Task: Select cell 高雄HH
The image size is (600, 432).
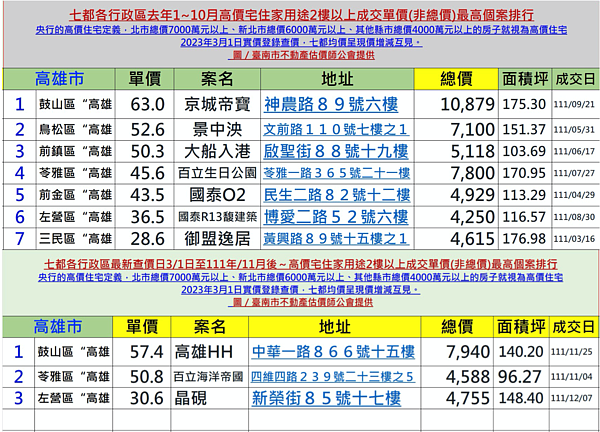Action: pyautogui.click(x=209, y=352)
